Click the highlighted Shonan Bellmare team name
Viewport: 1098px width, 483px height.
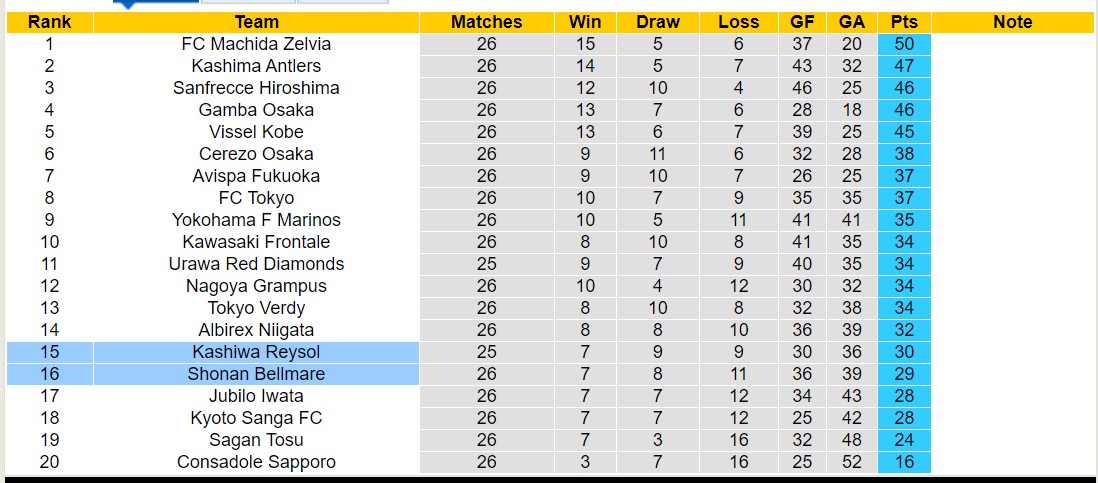256,374
